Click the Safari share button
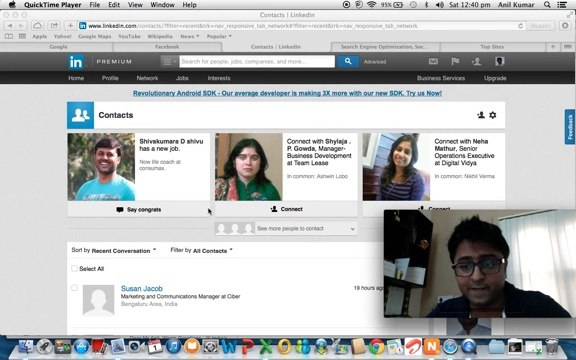Screen dimensions: 576x360 [54, 26]
